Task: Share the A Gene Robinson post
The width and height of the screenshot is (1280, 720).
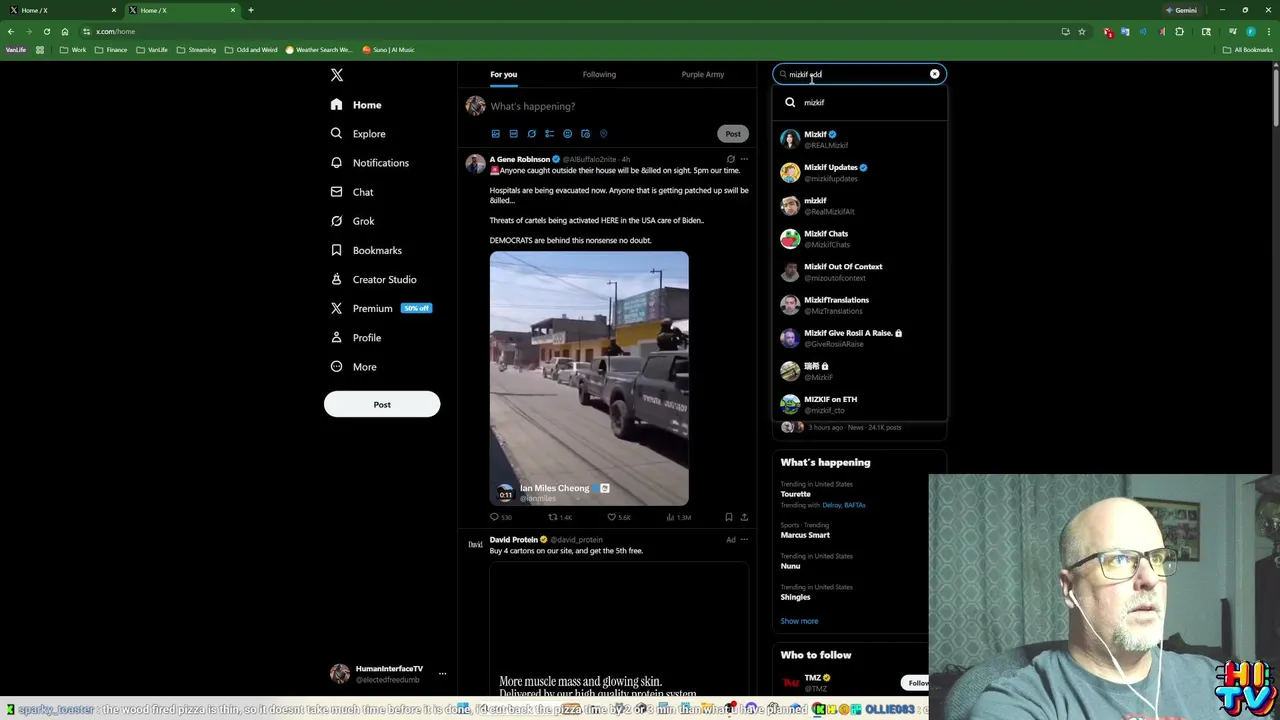Action: 744,517
